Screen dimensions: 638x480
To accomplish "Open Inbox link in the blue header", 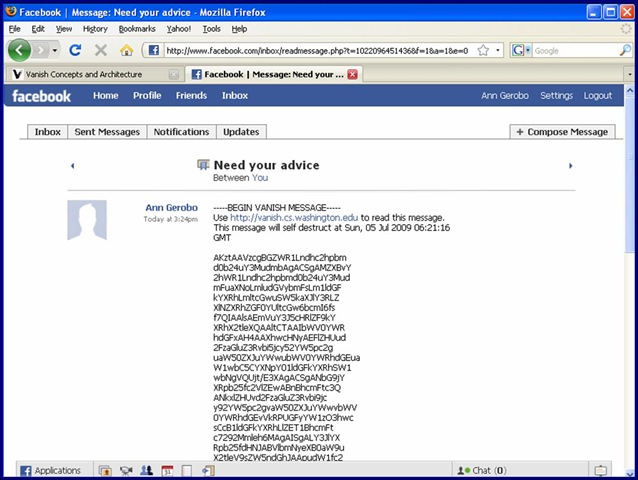I will (235, 96).
